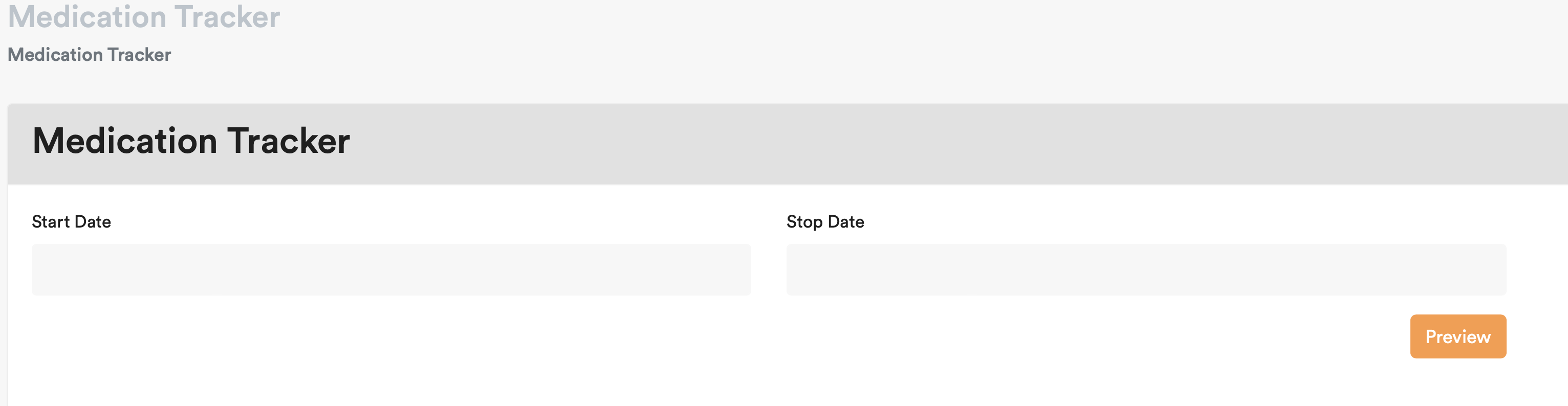Click "Medication" in the bold card heading
This screenshot has height=406, width=1568.
coord(125,141)
